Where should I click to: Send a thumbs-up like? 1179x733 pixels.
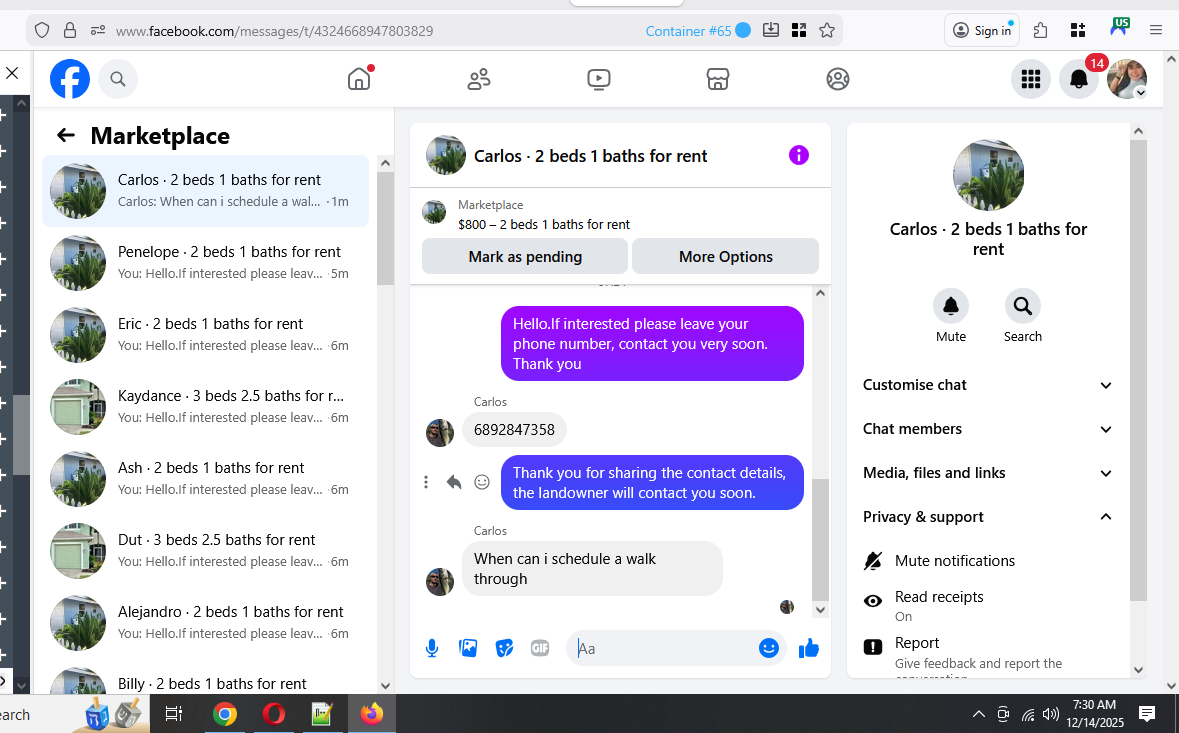809,648
